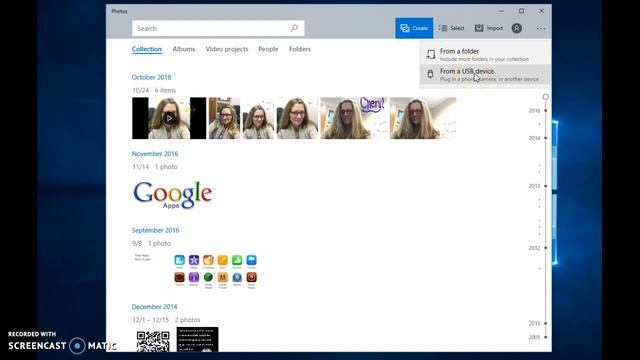Click the Create button
The width and height of the screenshot is (640, 360).
[414, 28]
